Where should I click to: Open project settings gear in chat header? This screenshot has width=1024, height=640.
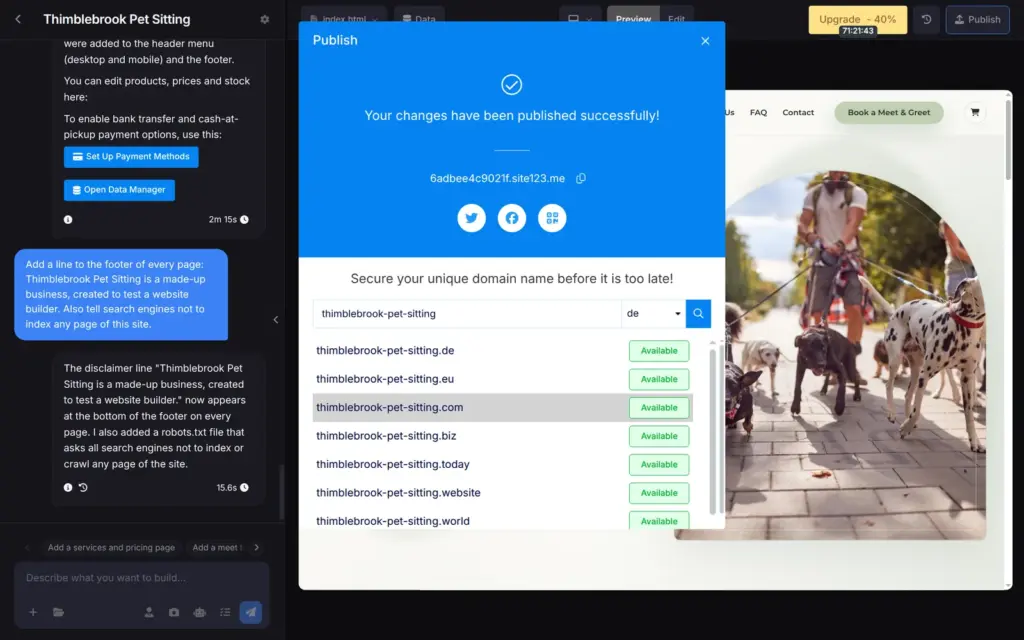(264, 20)
